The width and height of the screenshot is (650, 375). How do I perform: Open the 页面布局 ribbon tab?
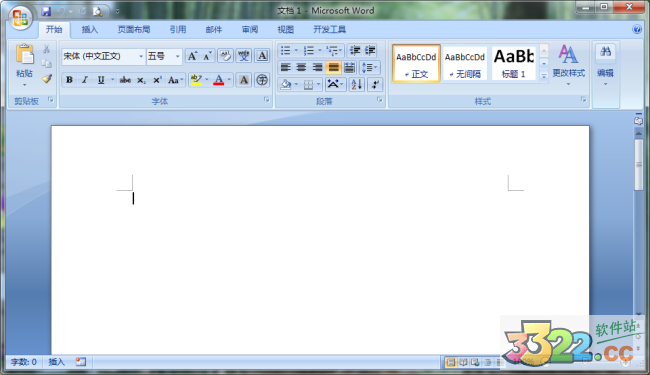click(x=133, y=29)
